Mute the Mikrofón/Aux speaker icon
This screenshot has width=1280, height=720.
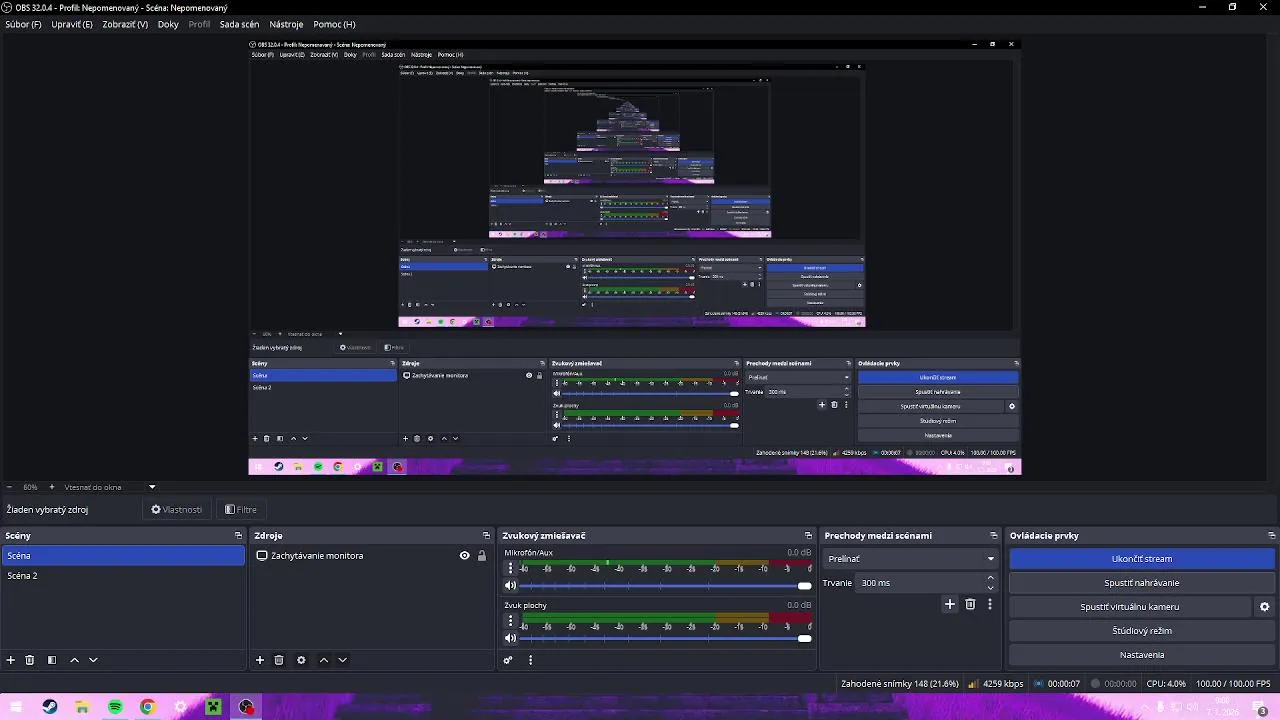coord(510,586)
